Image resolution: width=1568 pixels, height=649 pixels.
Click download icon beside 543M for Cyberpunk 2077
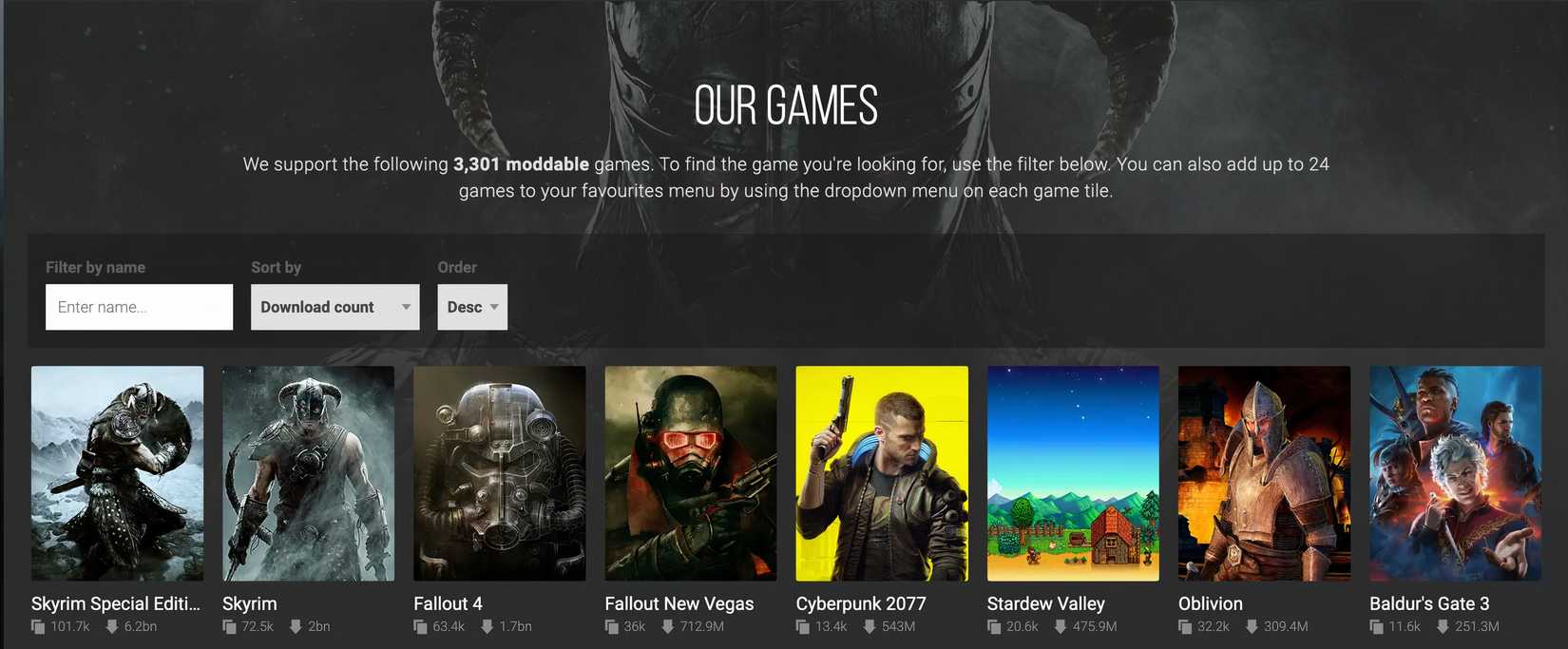(x=870, y=627)
